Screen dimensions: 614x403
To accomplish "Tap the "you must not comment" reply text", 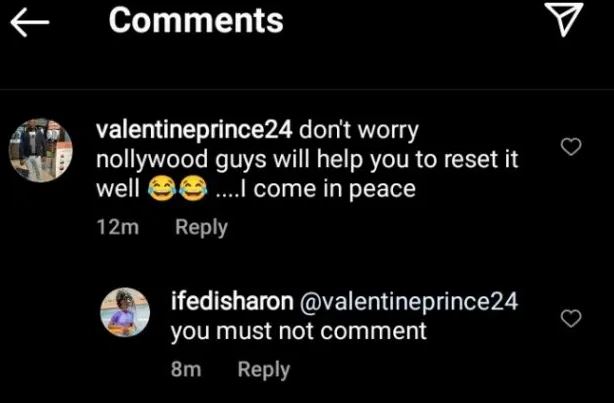I will click(298, 331).
